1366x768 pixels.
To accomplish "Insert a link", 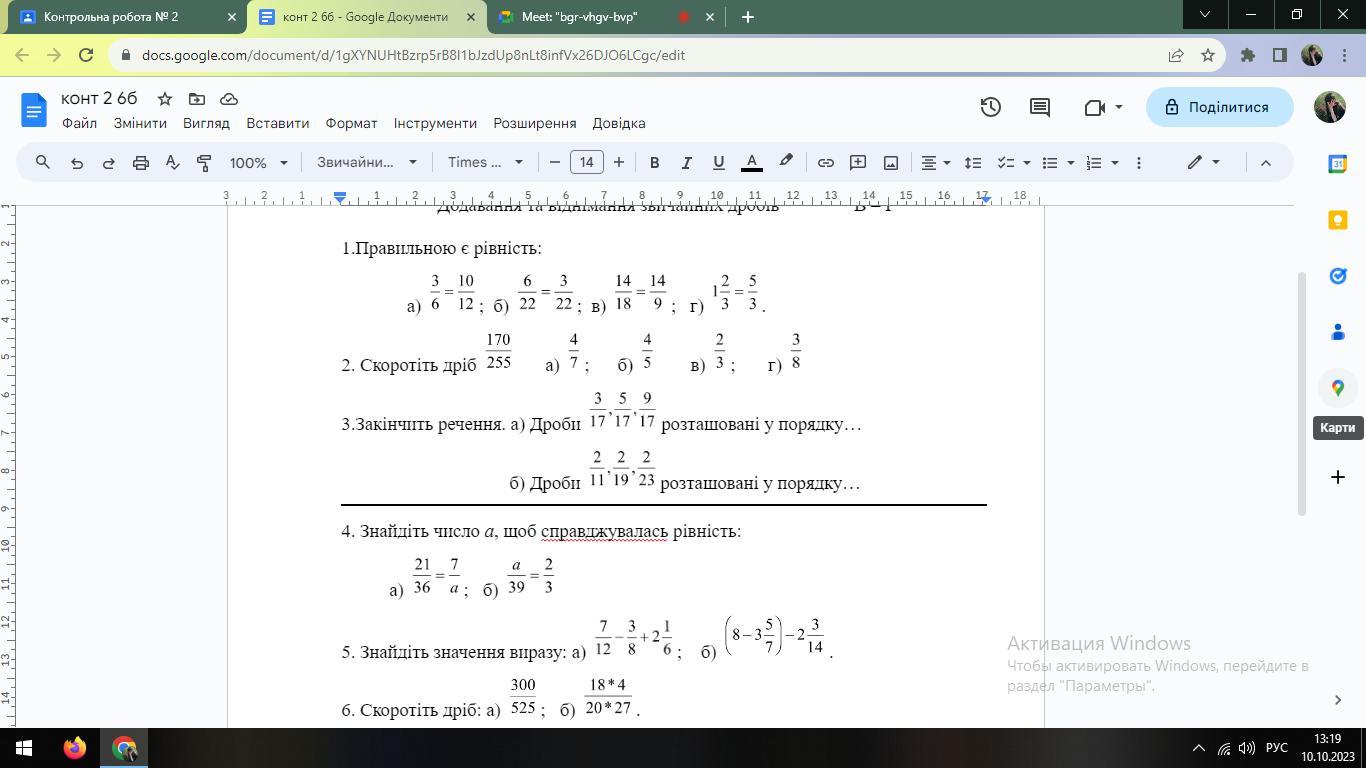I will [x=825, y=162].
